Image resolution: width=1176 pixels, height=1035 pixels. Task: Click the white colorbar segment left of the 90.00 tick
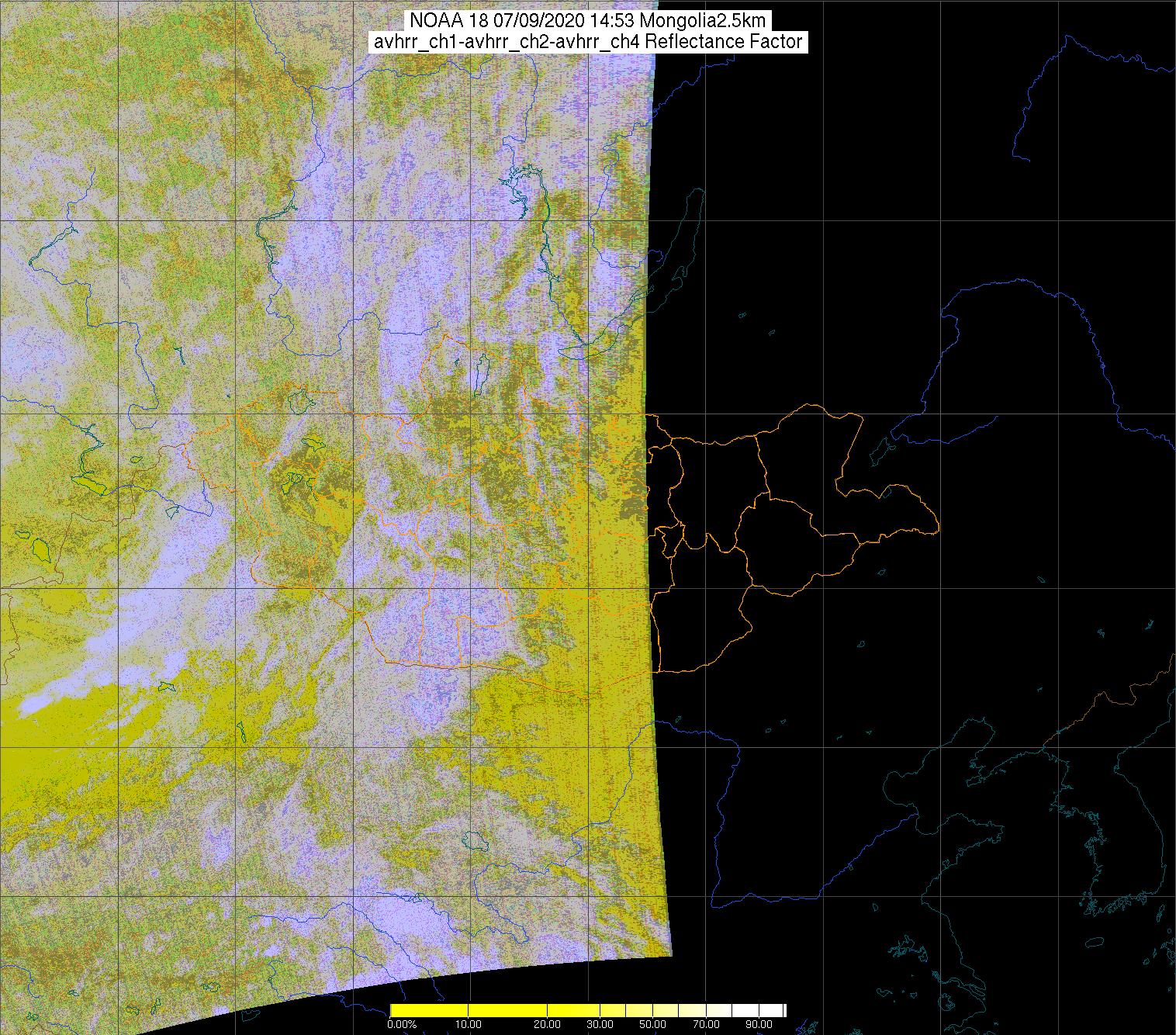click(745, 1010)
